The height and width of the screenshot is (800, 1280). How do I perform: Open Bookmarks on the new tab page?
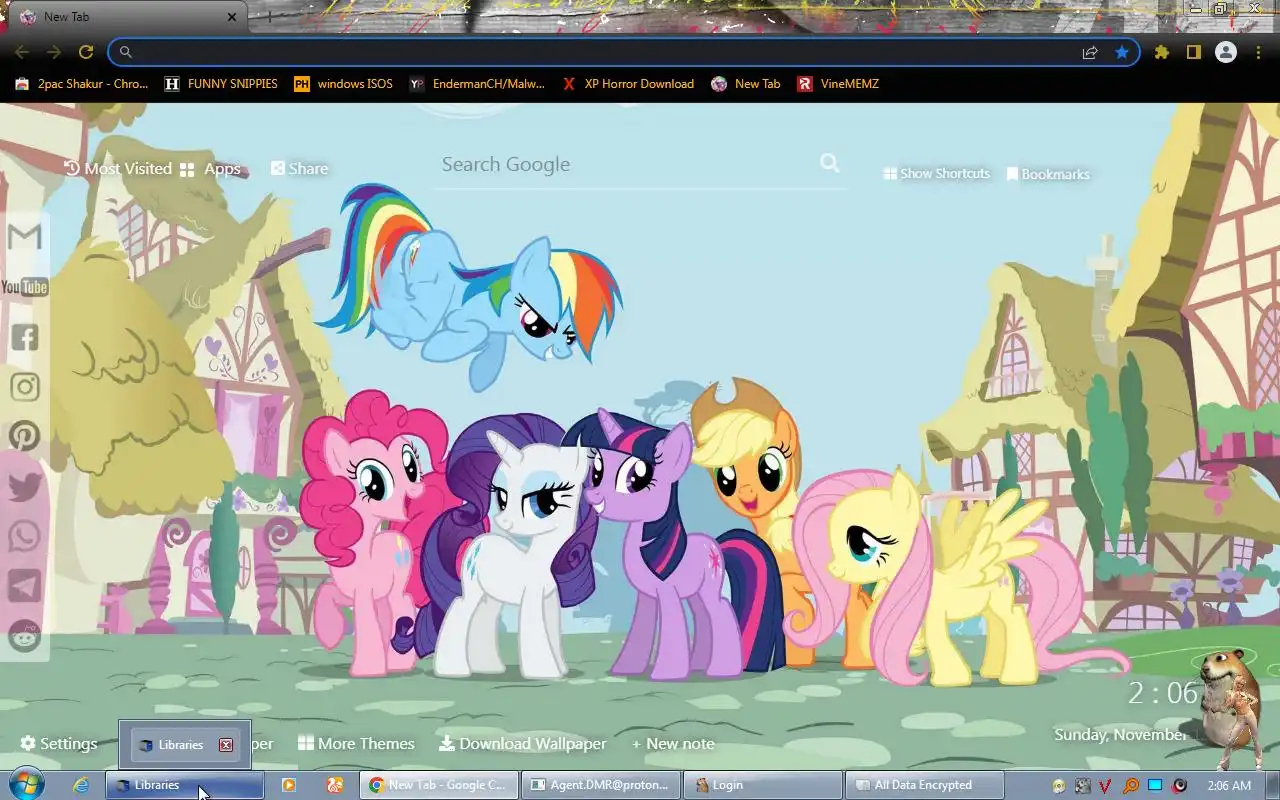point(1047,174)
